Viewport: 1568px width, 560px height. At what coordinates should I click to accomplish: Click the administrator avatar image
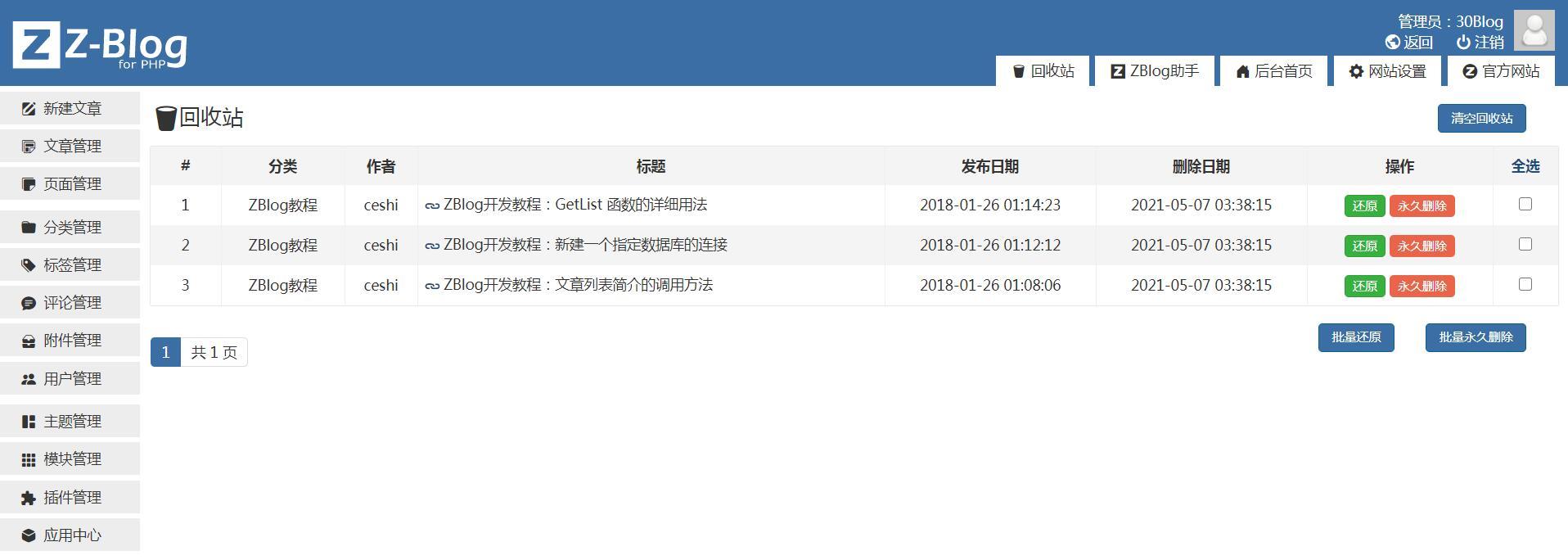coord(1534,30)
